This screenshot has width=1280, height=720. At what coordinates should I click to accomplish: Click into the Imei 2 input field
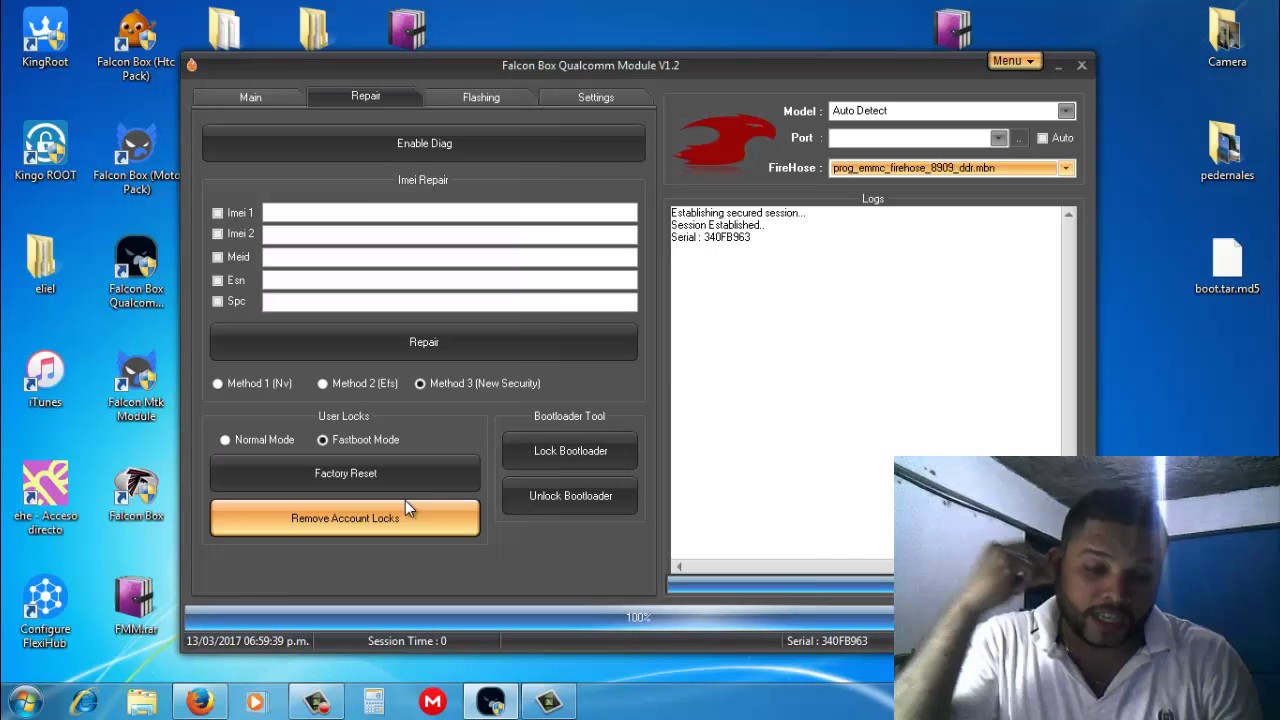point(449,234)
